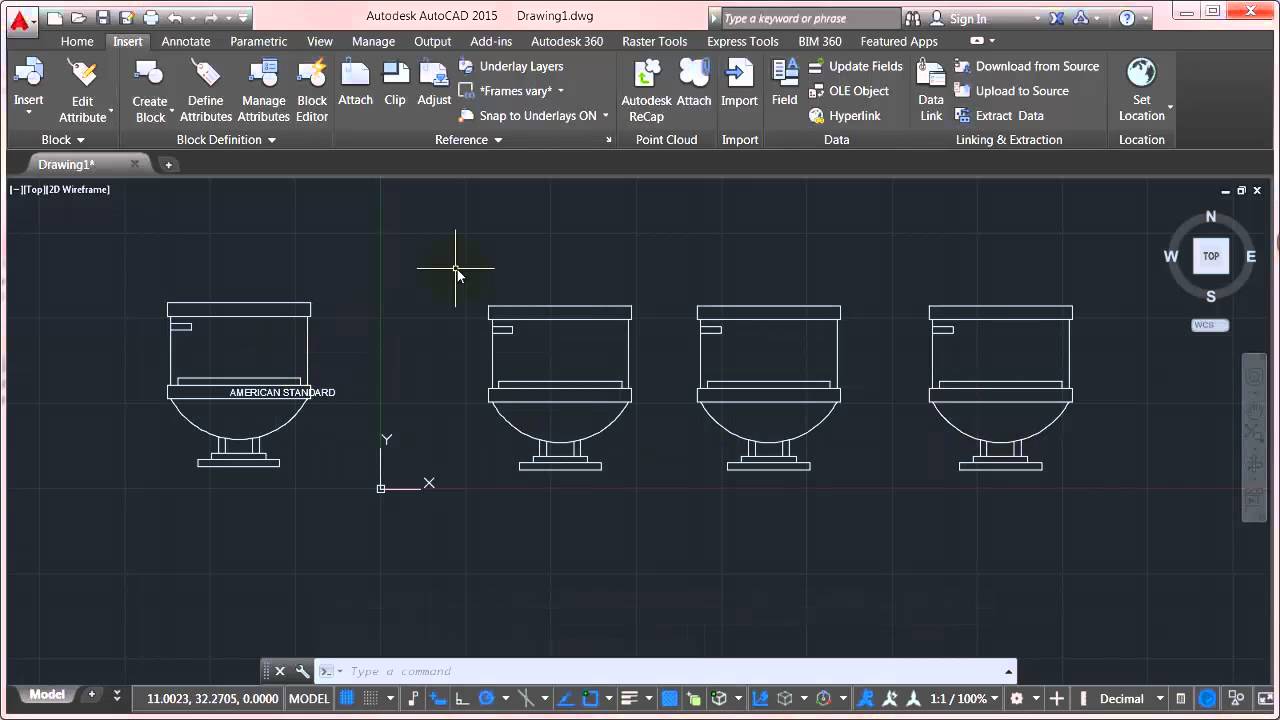Click the Undo arrow icon

coord(176,18)
